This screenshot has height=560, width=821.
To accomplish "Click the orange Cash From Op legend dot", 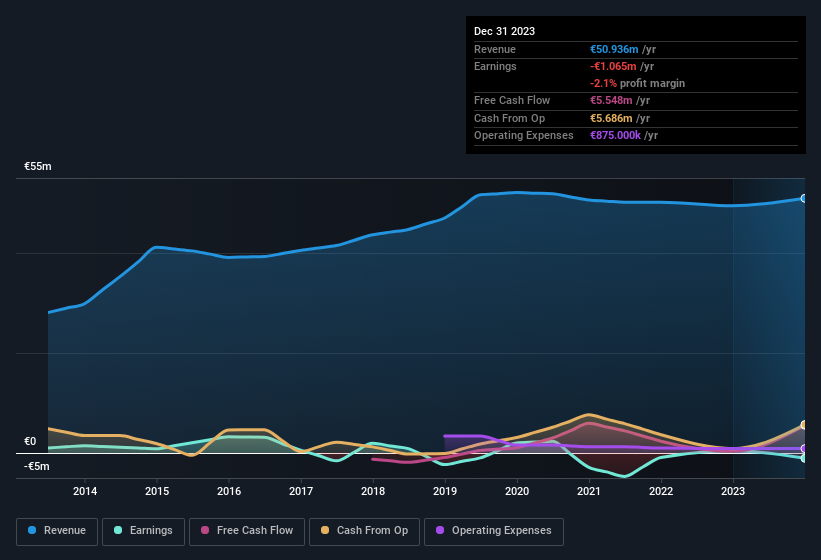I will click(x=325, y=530).
